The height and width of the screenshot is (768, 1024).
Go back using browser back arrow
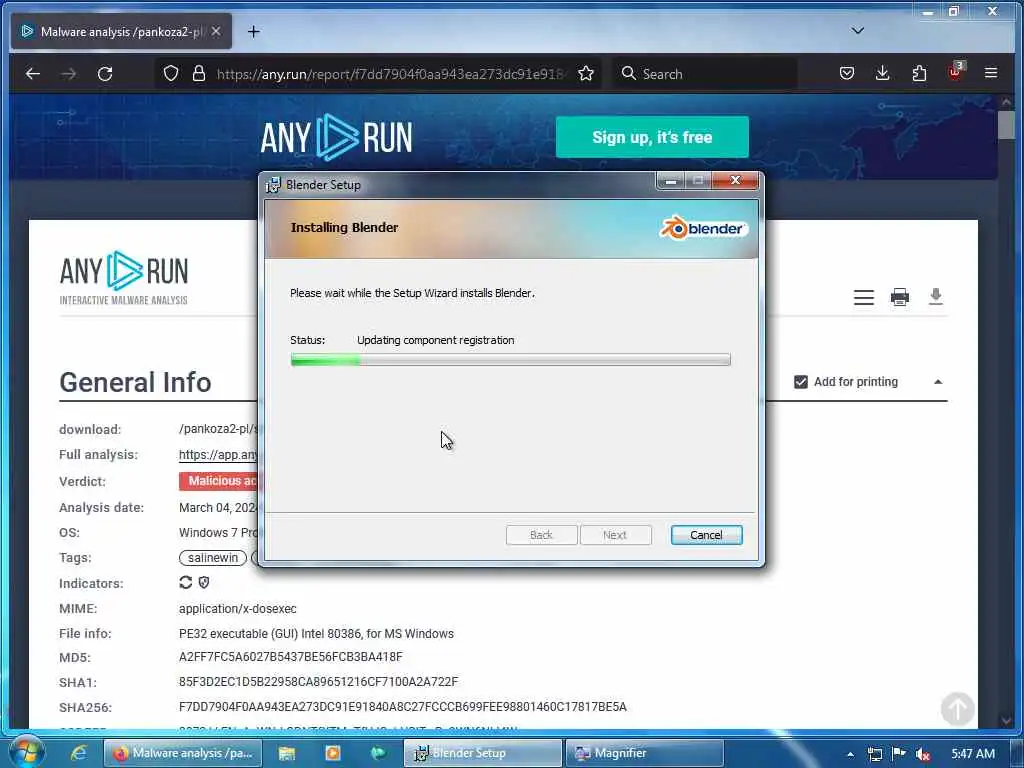point(33,74)
